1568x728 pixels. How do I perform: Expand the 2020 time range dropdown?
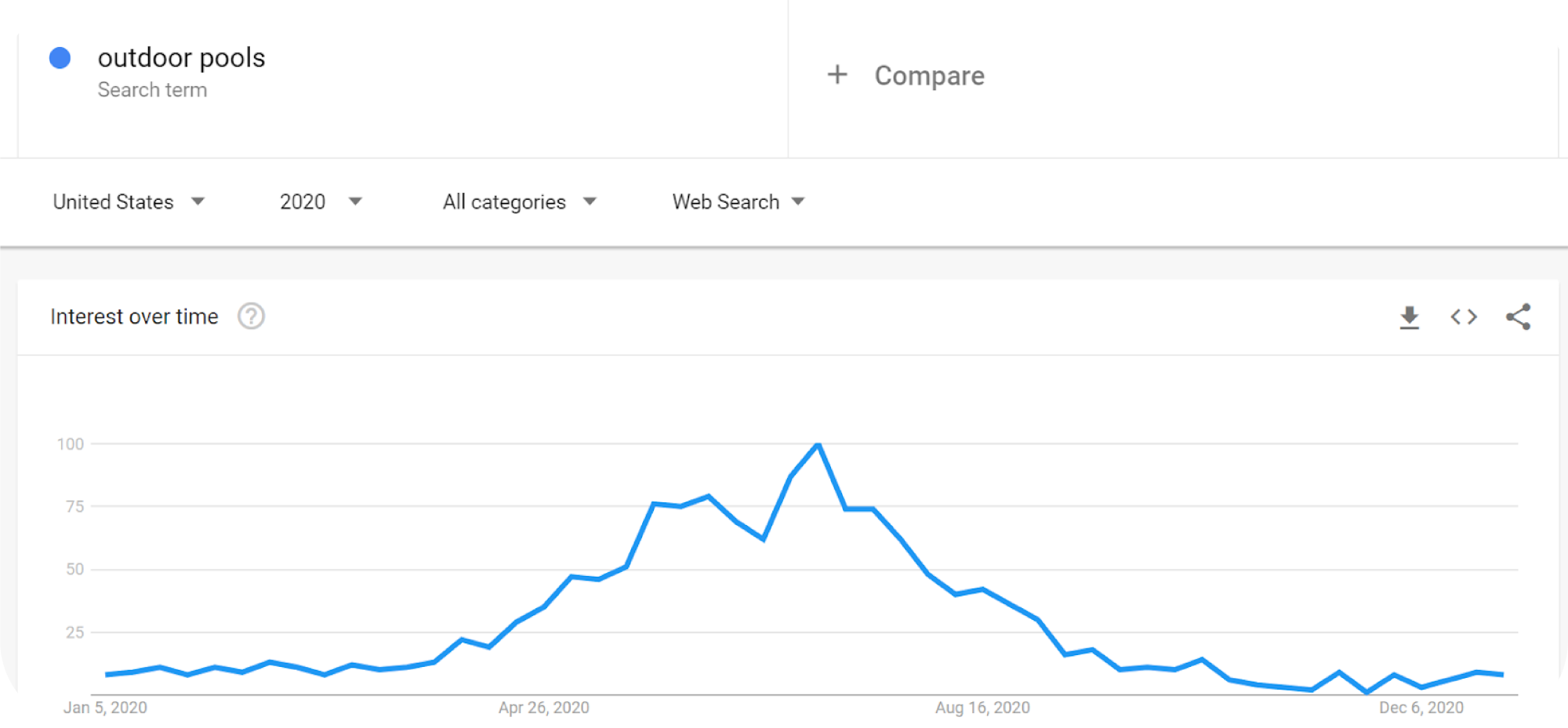[321, 202]
